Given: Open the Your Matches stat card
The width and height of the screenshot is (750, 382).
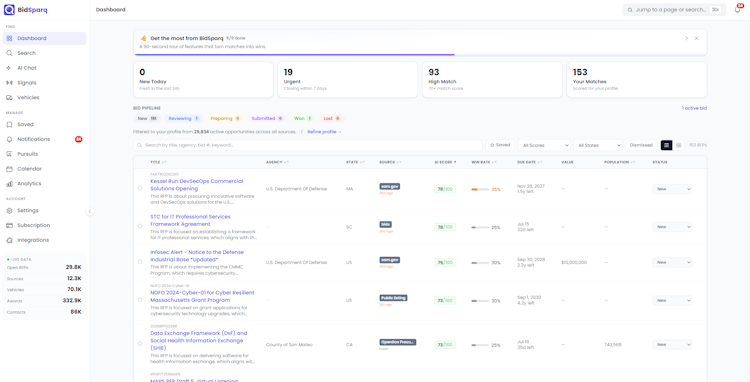Looking at the screenshot, I should (x=637, y=79).
